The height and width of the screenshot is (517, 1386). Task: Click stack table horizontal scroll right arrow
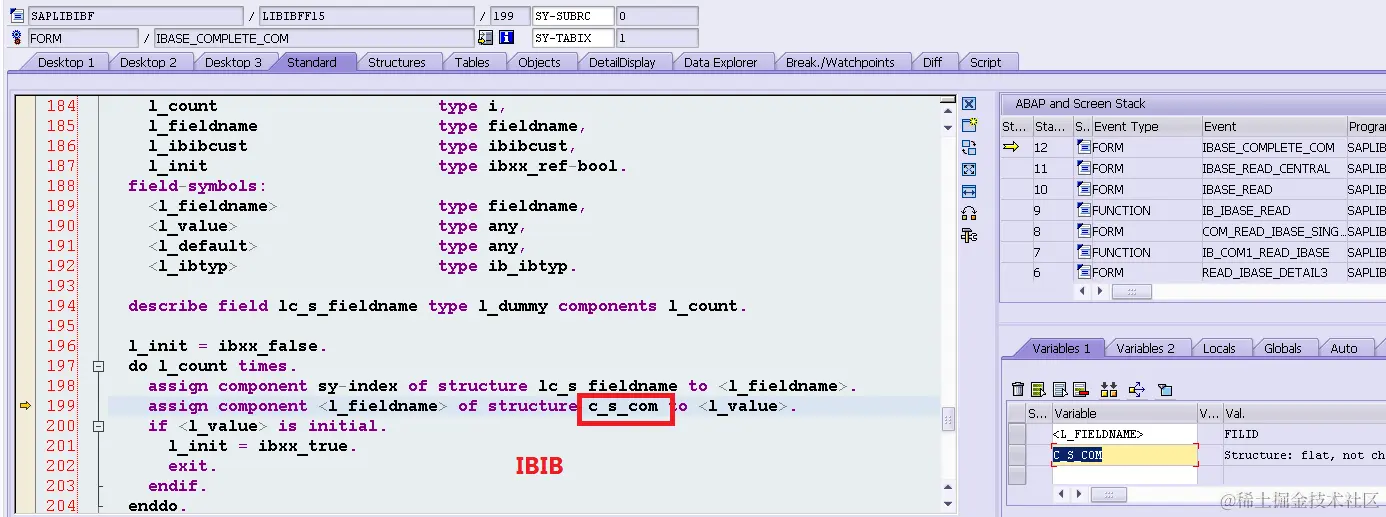click(1100, 291)
